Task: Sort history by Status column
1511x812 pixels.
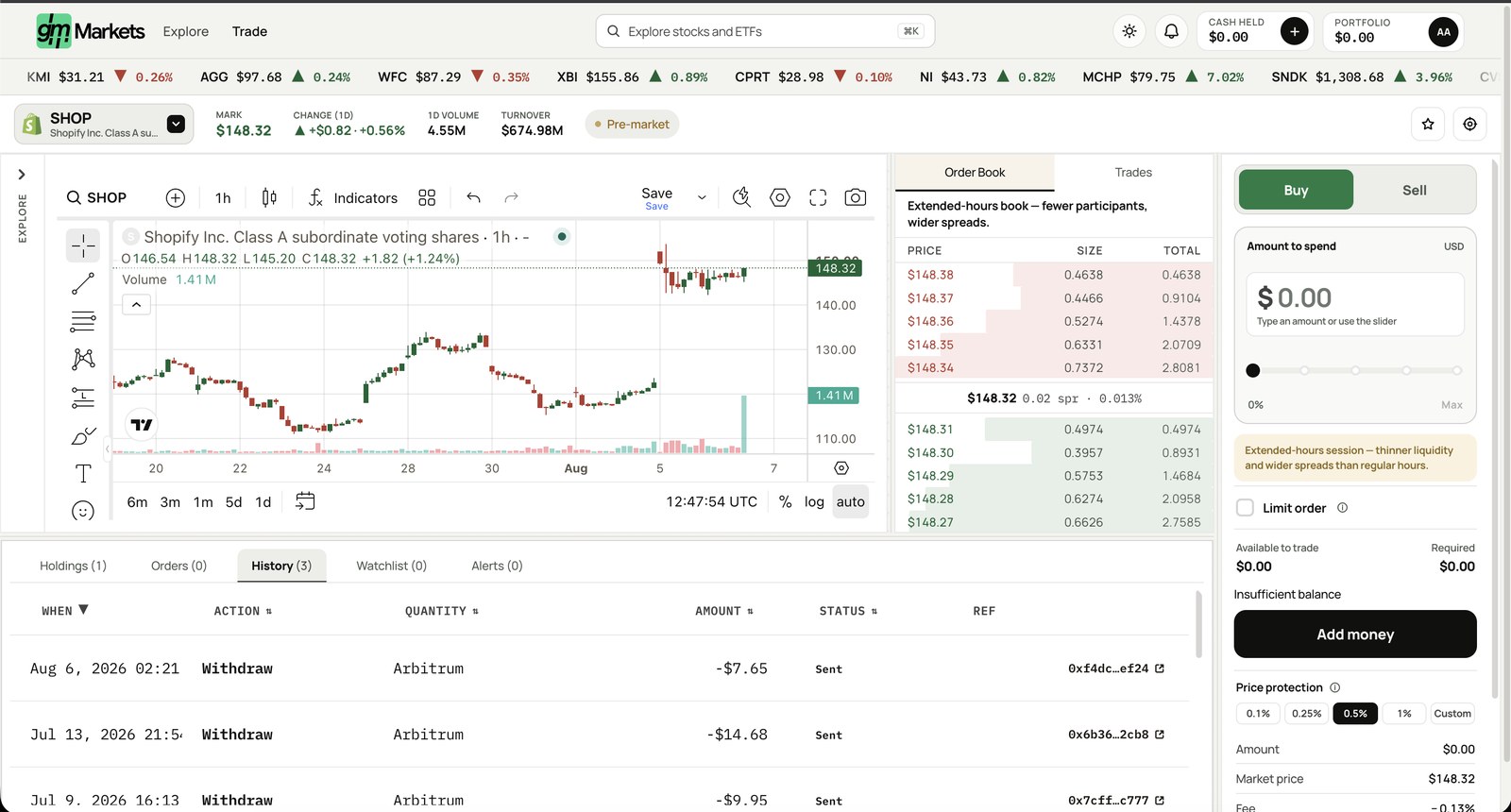Action: [848, 611]
